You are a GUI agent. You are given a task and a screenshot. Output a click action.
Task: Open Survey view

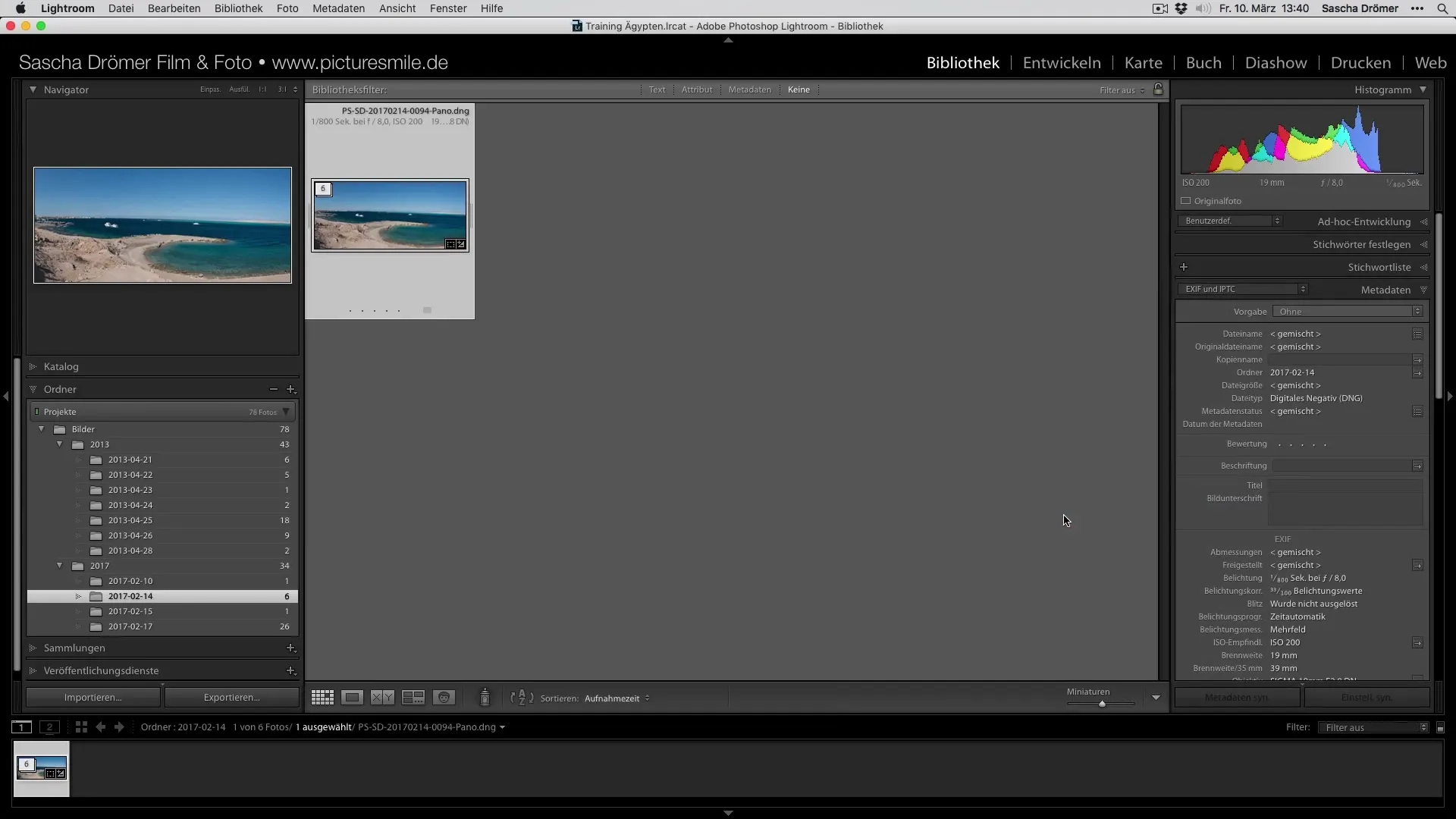coord(413,698)
